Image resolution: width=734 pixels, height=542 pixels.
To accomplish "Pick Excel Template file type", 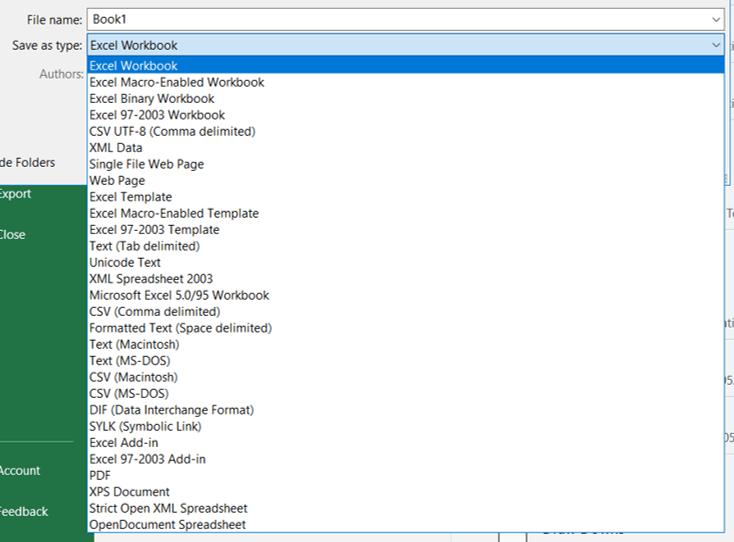I will pos(406,197).
